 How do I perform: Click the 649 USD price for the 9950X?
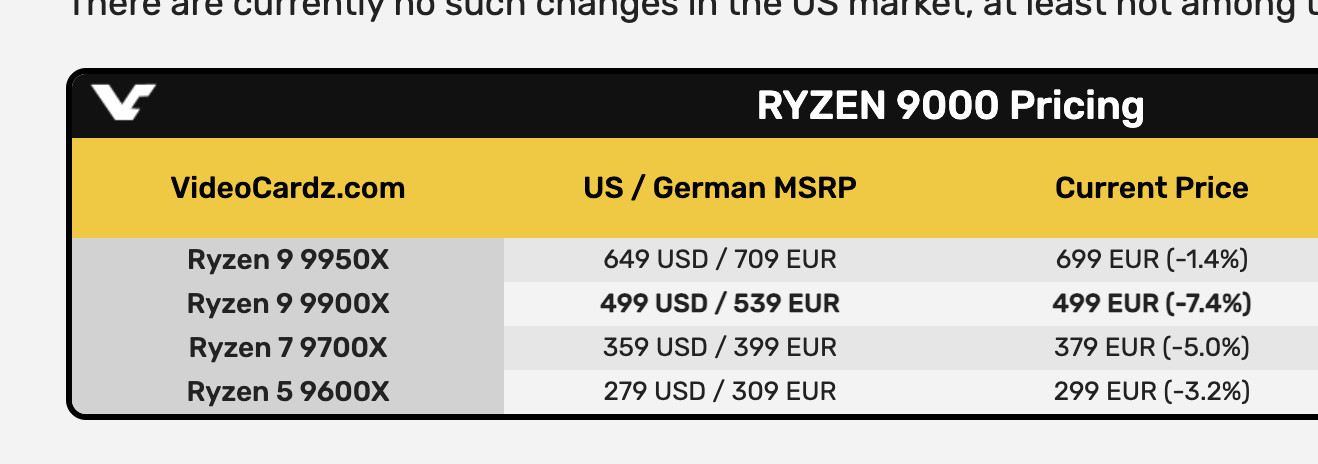point(657,260)
